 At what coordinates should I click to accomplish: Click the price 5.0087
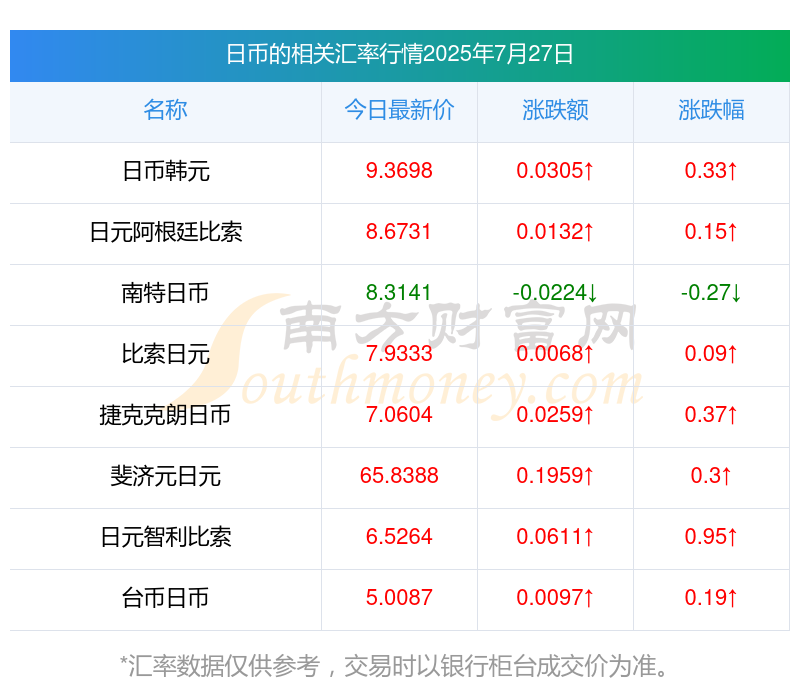coord(399,597)
